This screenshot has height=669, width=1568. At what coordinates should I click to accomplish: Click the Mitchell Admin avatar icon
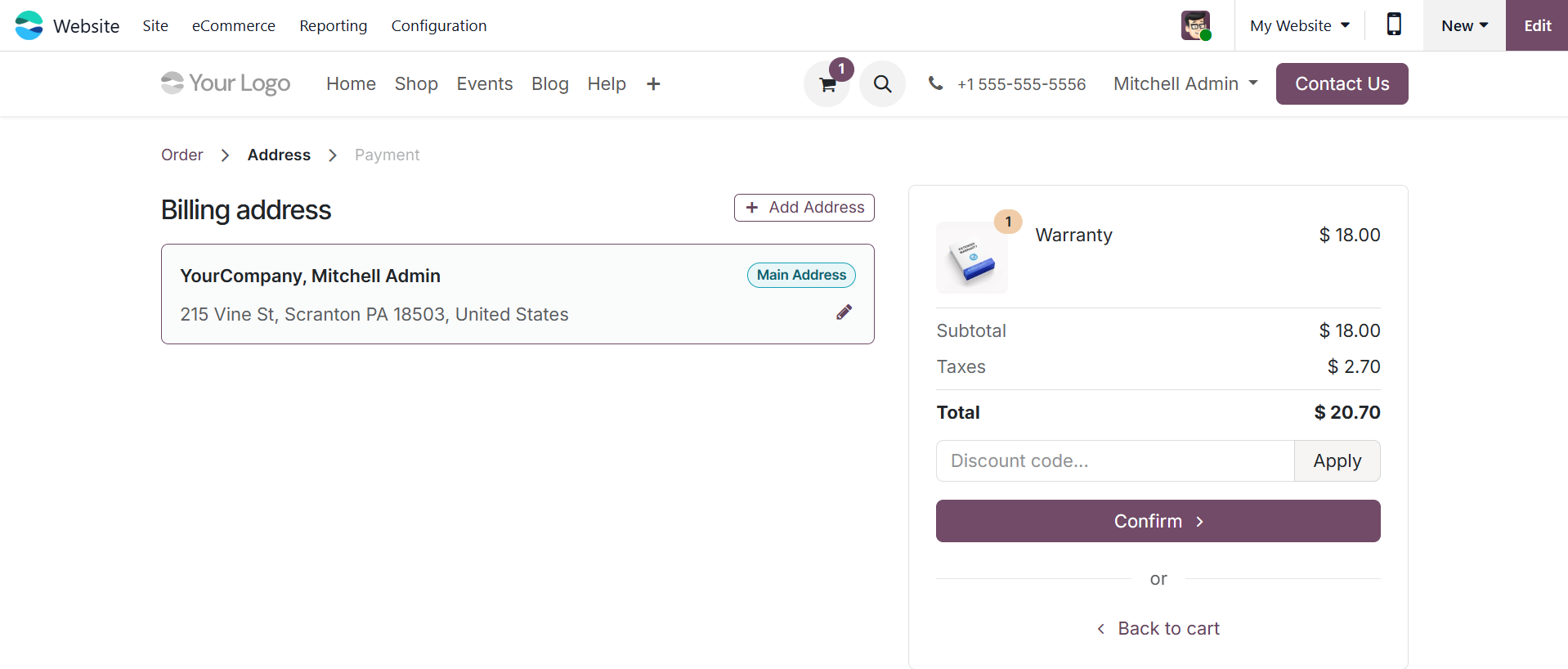1195,25
